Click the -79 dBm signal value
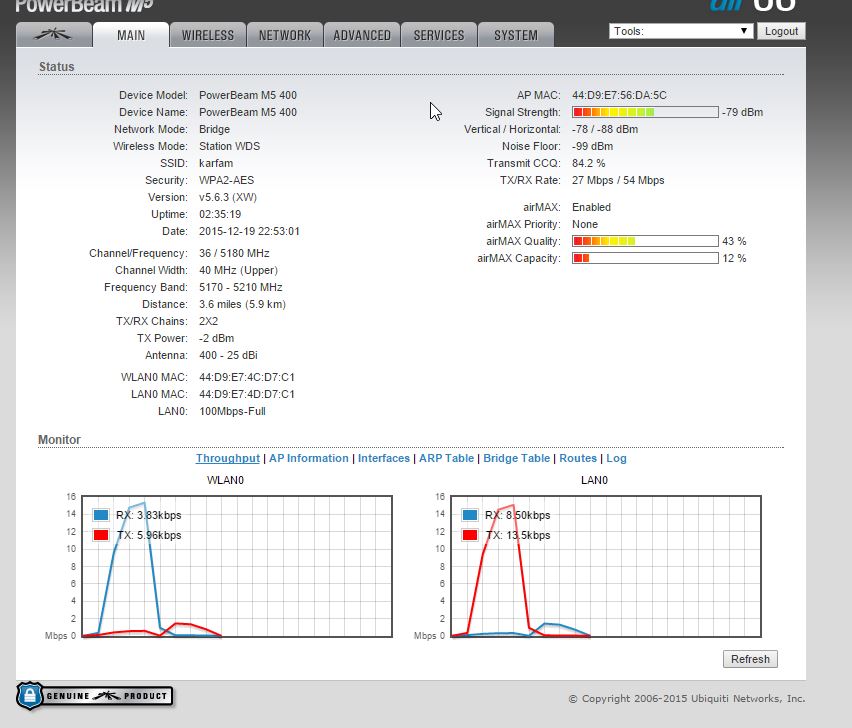This screenshot has height=728, width=852. (x=742, y=112)
